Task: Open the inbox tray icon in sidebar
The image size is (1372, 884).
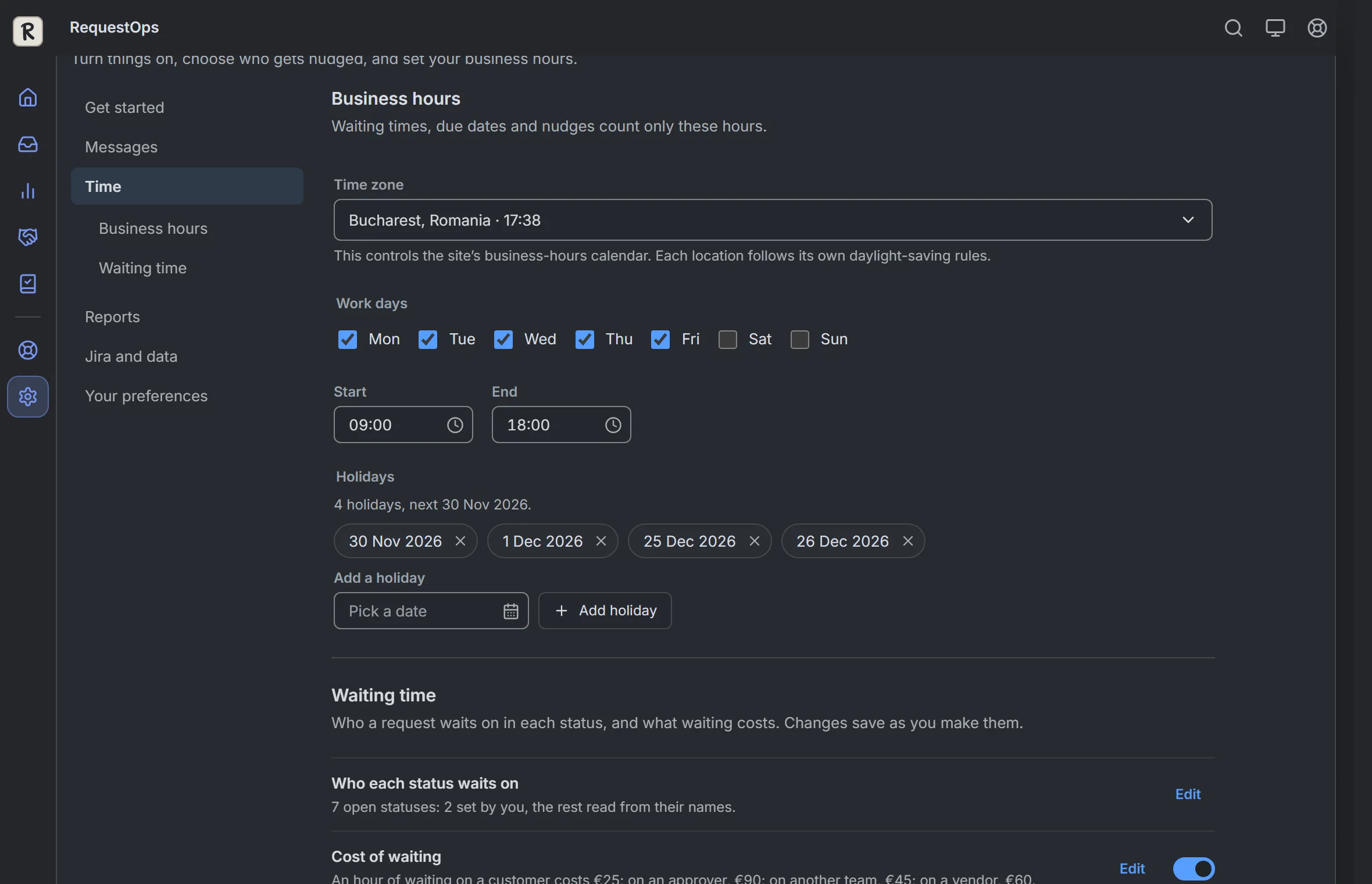Action: coord(28,144)
